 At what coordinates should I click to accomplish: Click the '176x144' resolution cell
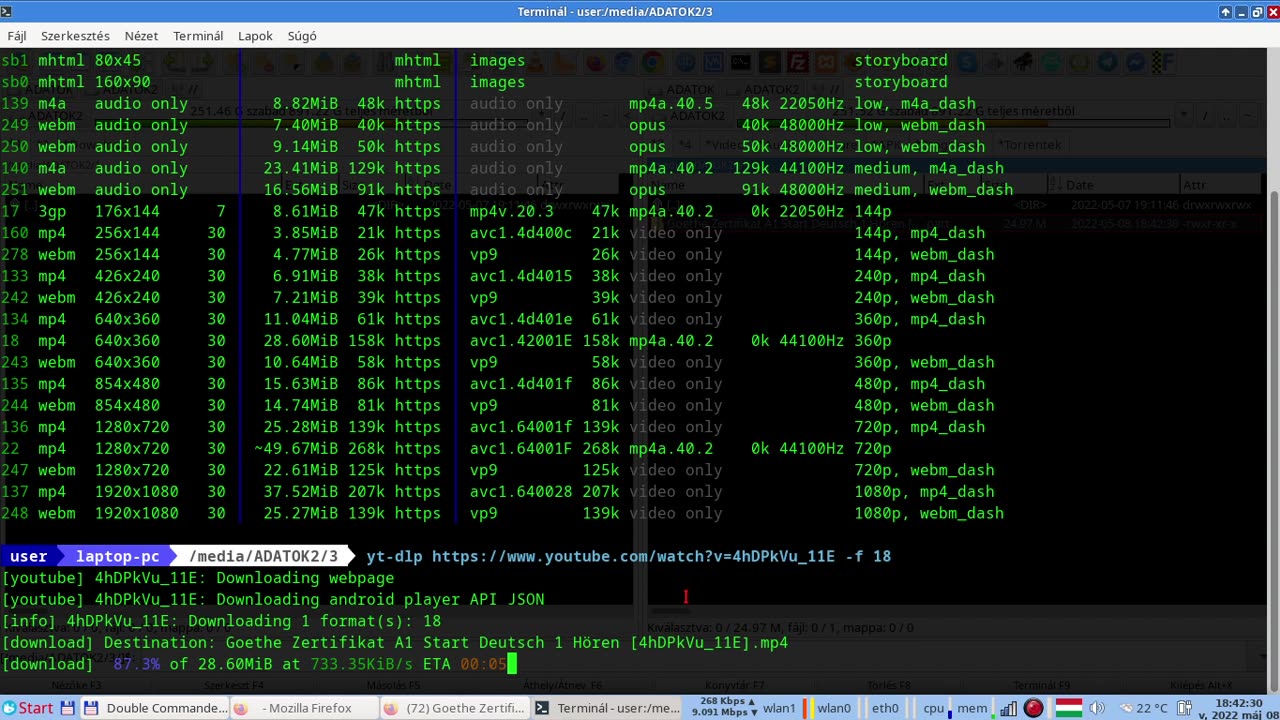click(127, 211)
